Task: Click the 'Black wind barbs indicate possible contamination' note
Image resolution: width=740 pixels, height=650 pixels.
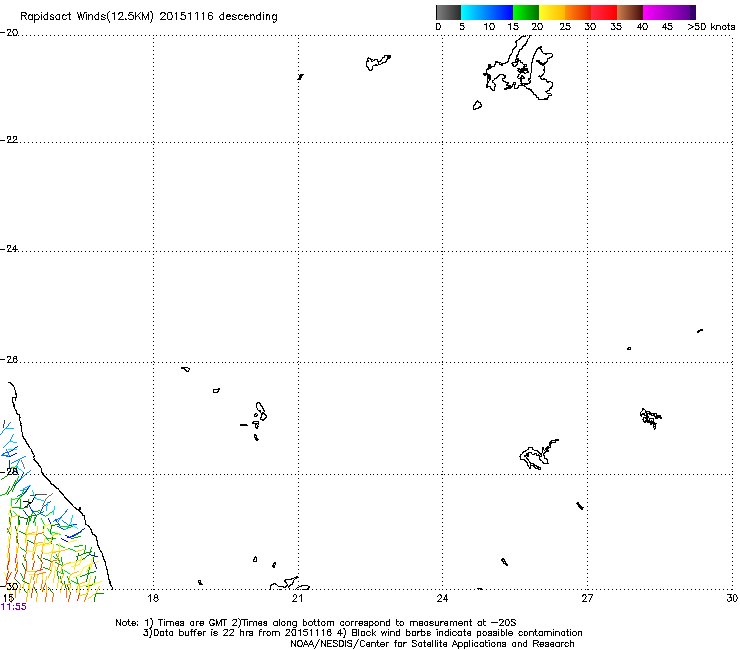Action: [x=467, y=633]
